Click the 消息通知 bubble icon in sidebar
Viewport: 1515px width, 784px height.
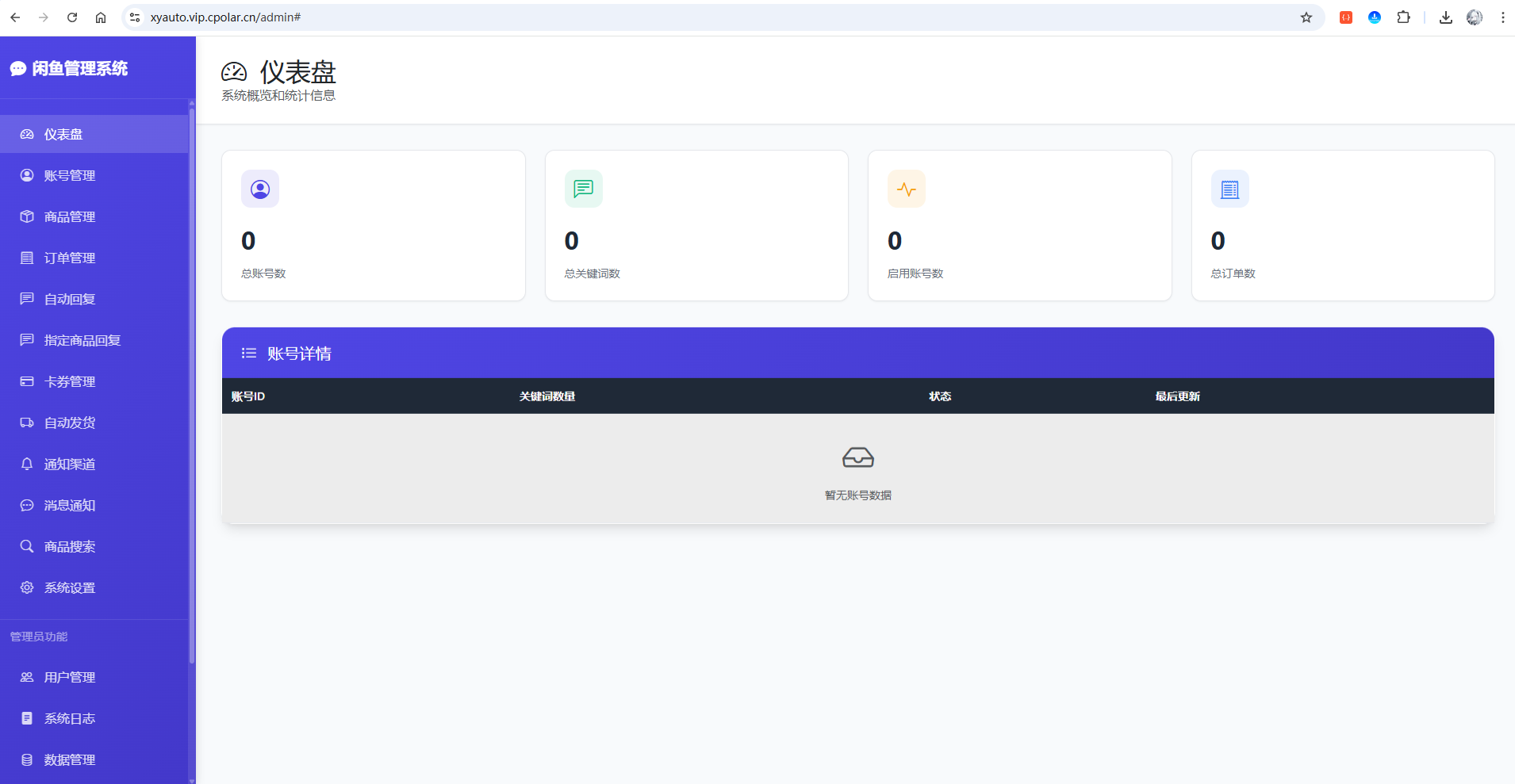pyautogui.click(x=27, y=505)
